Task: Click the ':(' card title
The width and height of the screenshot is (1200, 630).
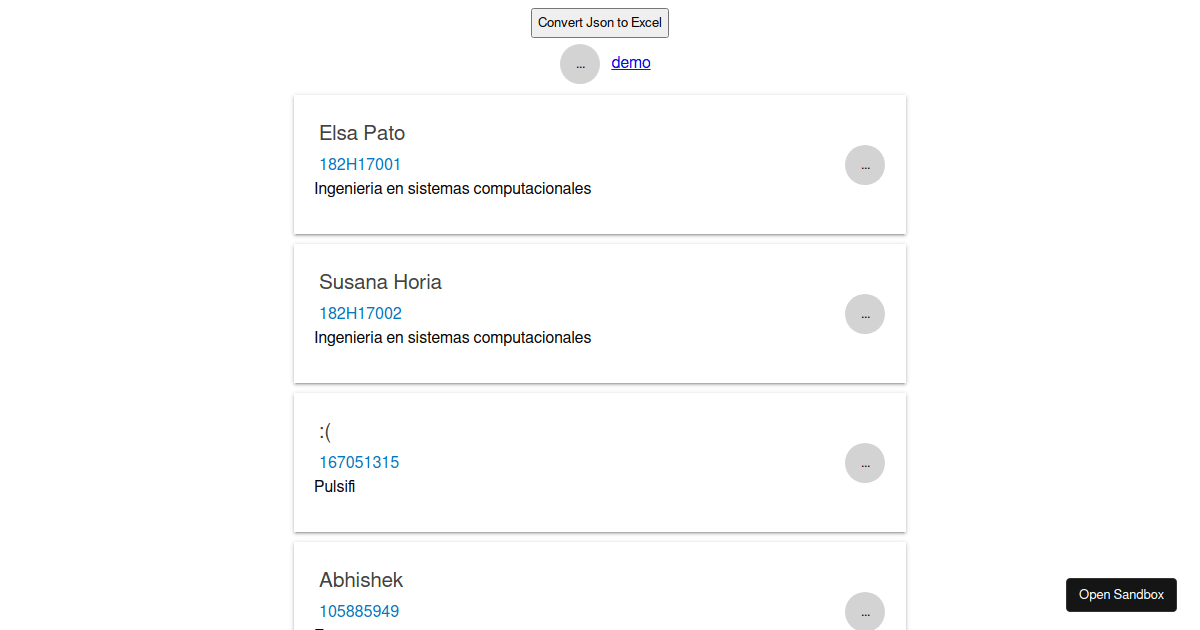Action: (x=325, y=432)
